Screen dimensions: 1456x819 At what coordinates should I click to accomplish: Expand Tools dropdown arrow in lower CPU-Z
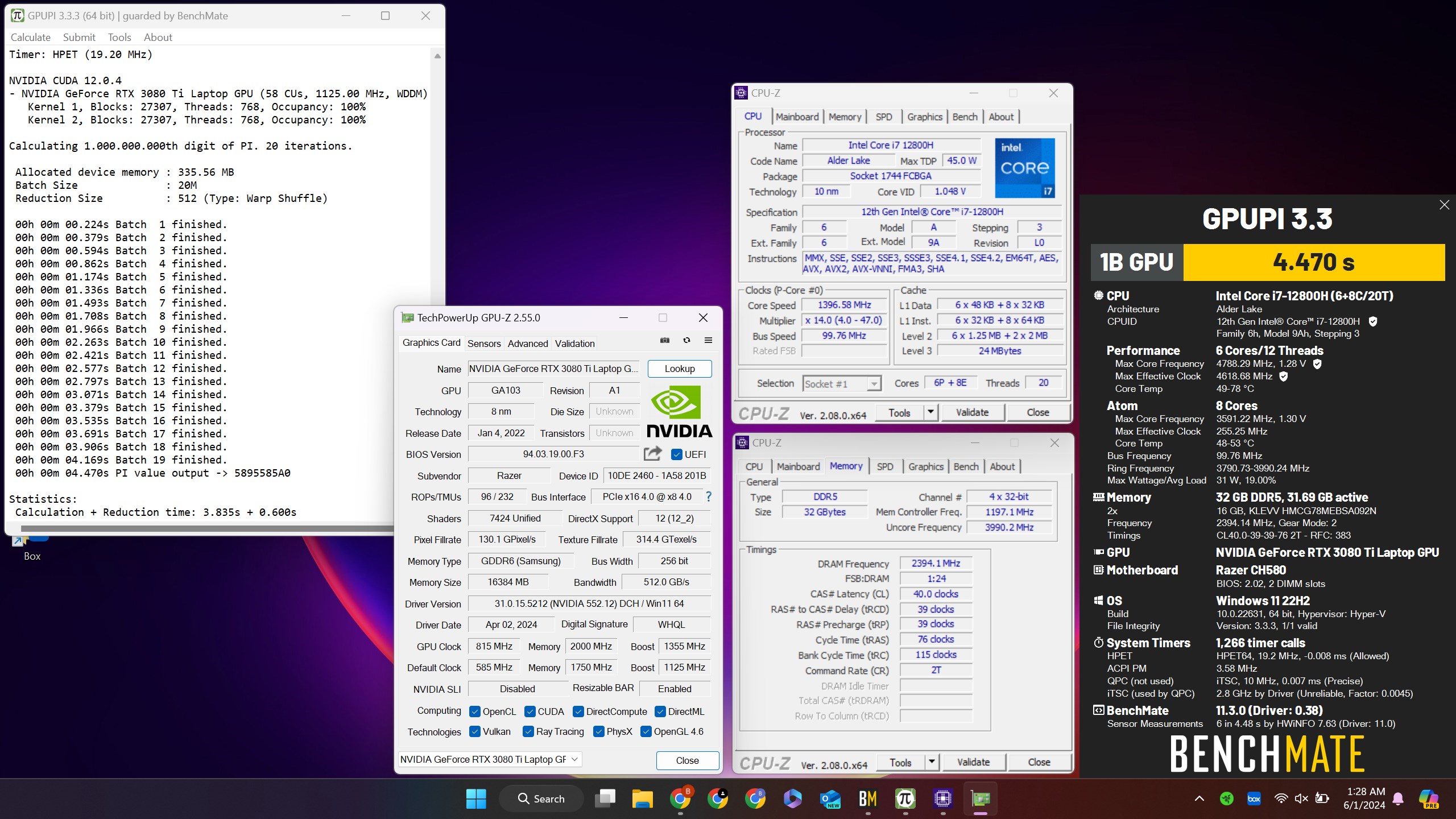pyautogui.click(x=932, y=762)
